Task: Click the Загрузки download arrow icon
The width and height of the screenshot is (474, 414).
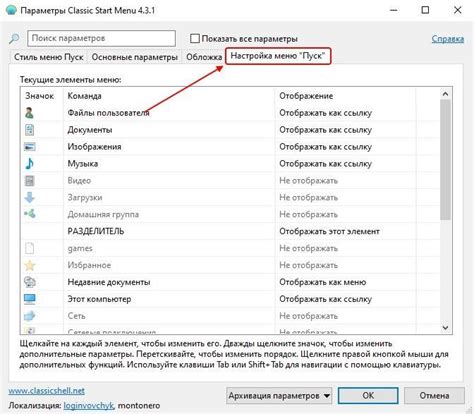Action: 29,197
